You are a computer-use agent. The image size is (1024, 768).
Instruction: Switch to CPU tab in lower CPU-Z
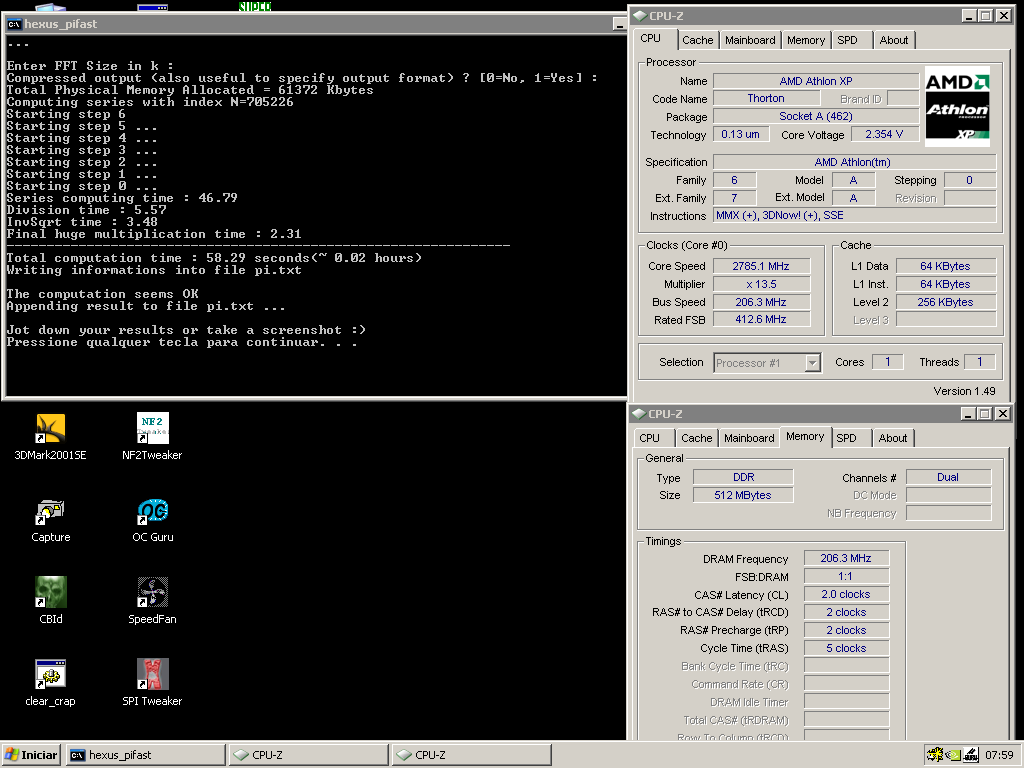[654, 438]
